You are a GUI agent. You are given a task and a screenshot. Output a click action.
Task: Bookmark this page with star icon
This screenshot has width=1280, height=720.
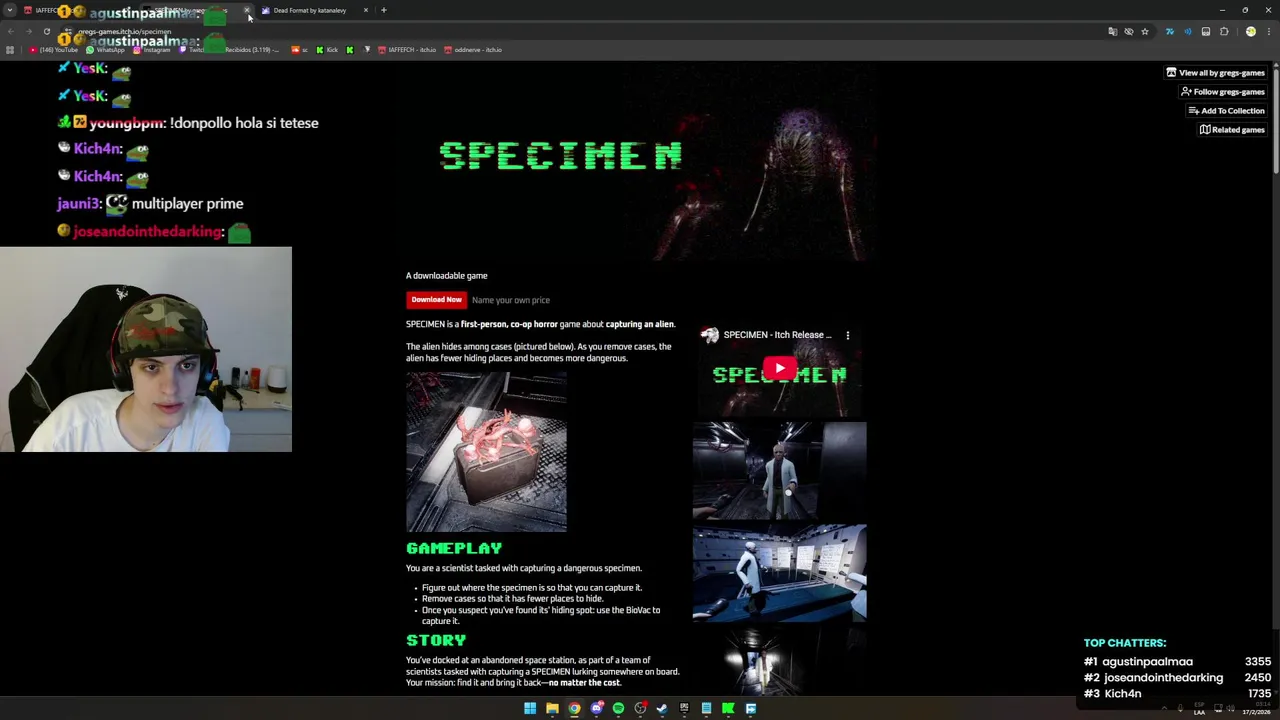click(x=1145, y=32)
